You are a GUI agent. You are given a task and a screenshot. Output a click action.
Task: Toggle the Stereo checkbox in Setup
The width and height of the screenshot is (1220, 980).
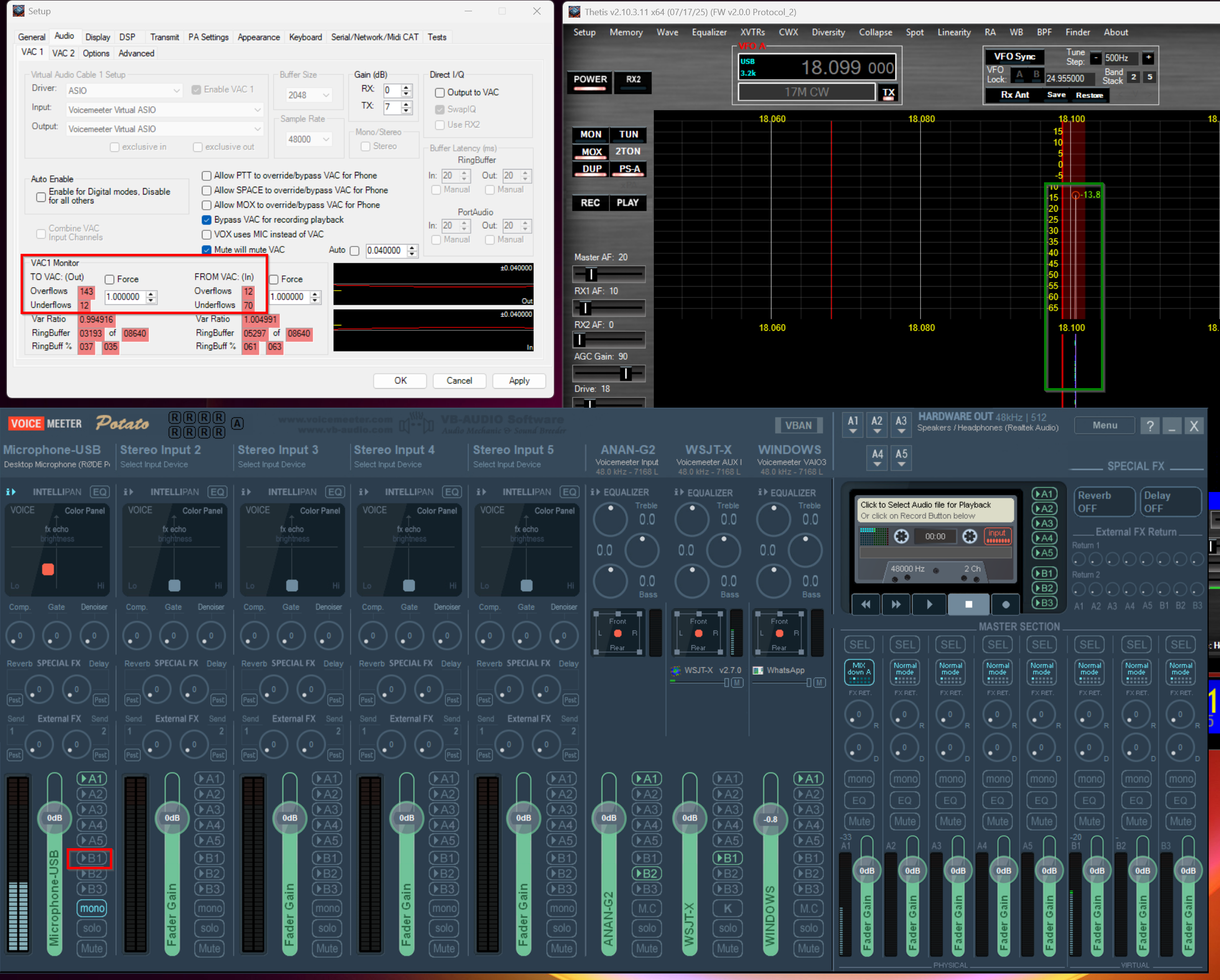point(366,146)
